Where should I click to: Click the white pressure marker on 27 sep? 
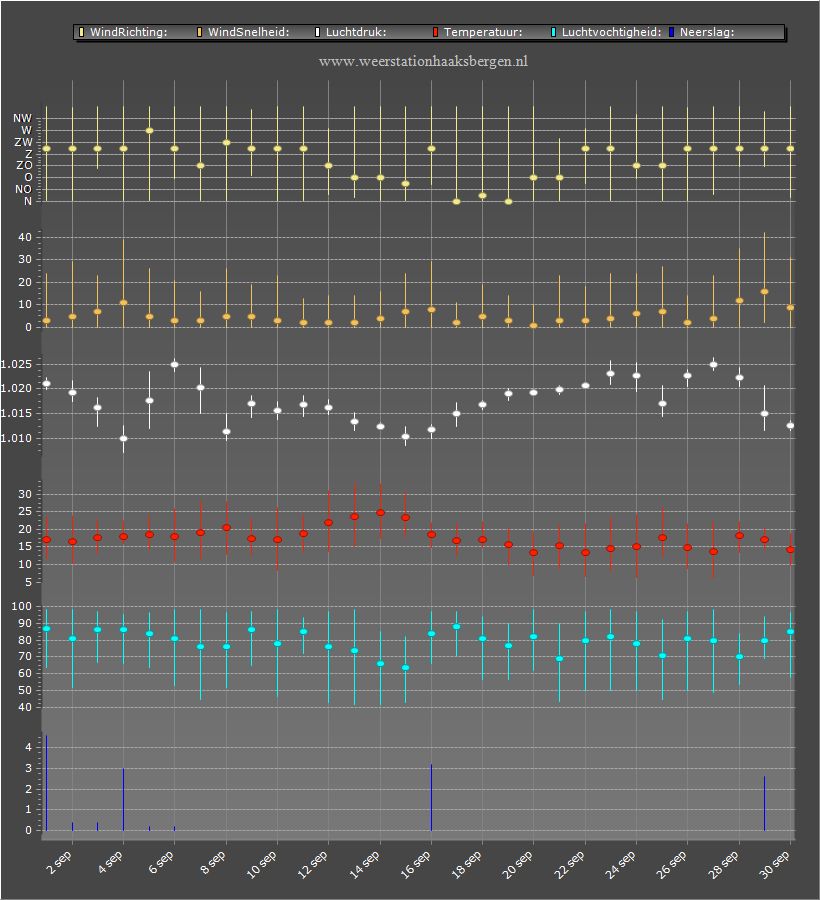(x=713, y=364)
